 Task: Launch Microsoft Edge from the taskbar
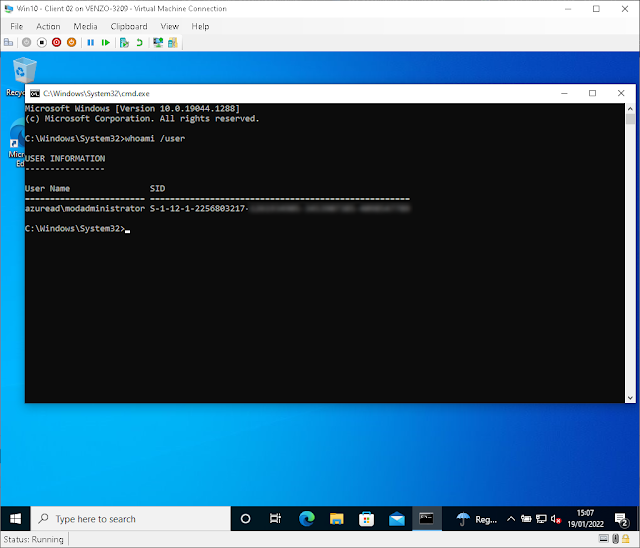307,519
